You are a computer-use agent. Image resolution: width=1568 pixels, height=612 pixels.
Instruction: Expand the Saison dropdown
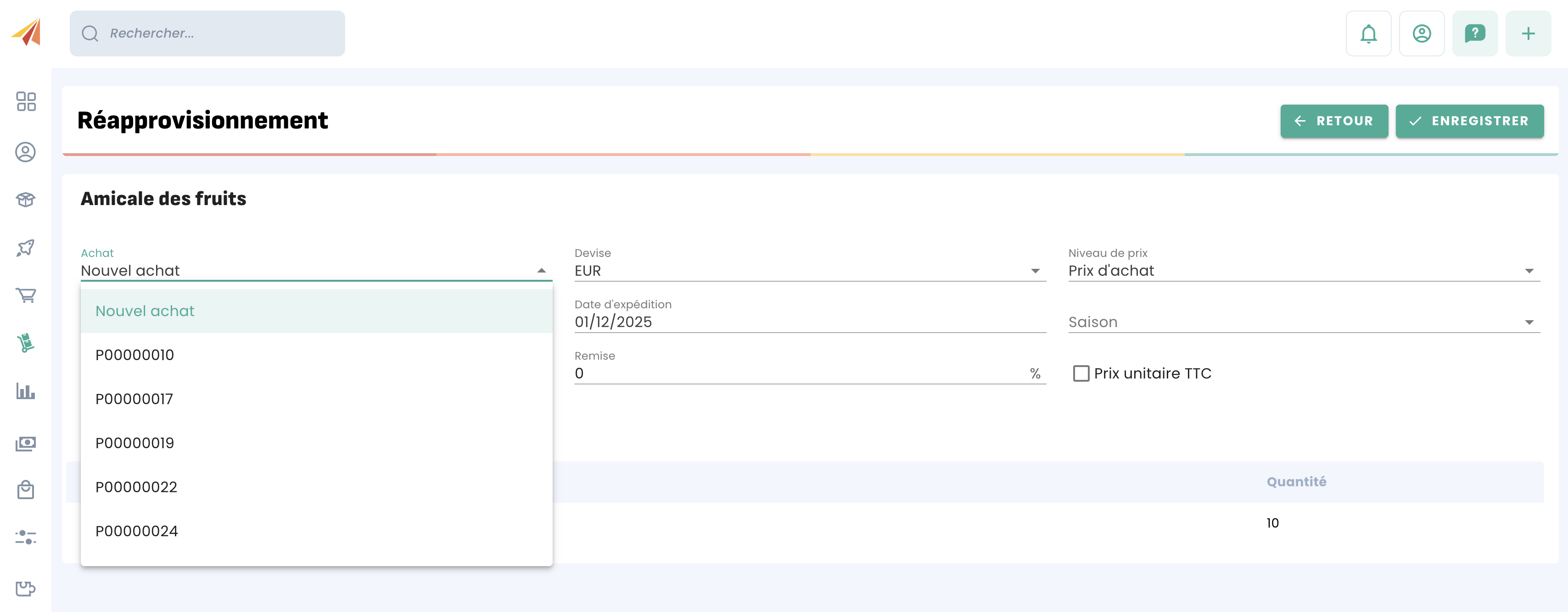coord(1303,323)
